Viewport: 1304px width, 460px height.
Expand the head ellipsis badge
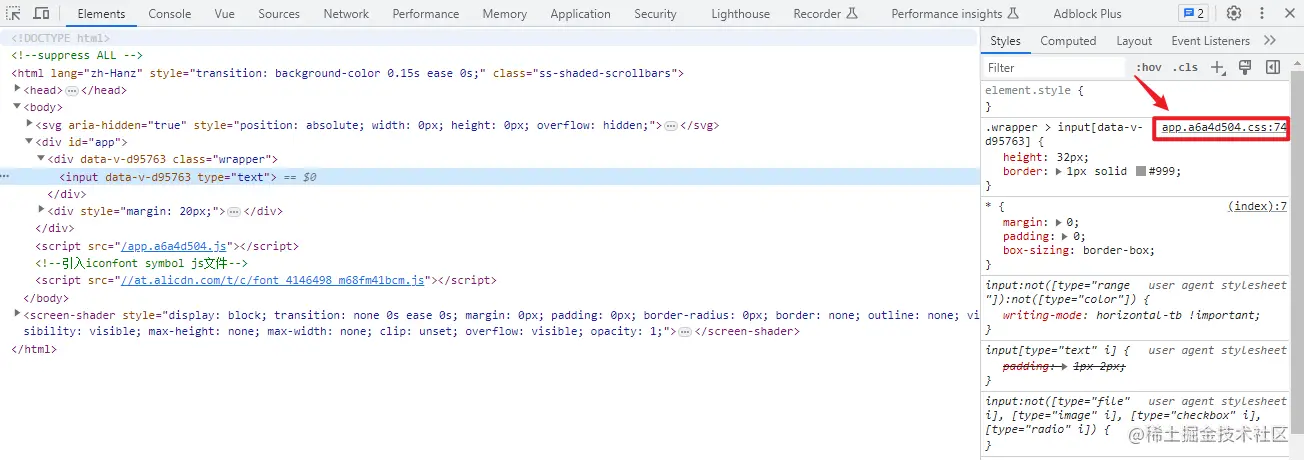pos(71,90)
